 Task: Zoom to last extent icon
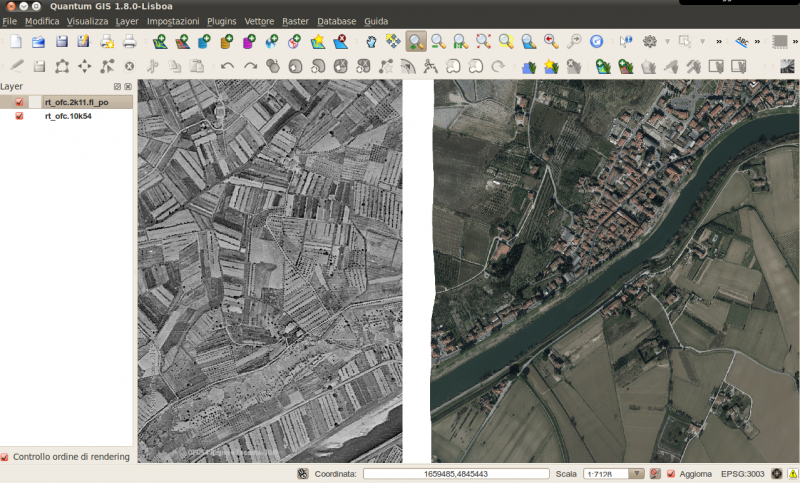point(551,41)
